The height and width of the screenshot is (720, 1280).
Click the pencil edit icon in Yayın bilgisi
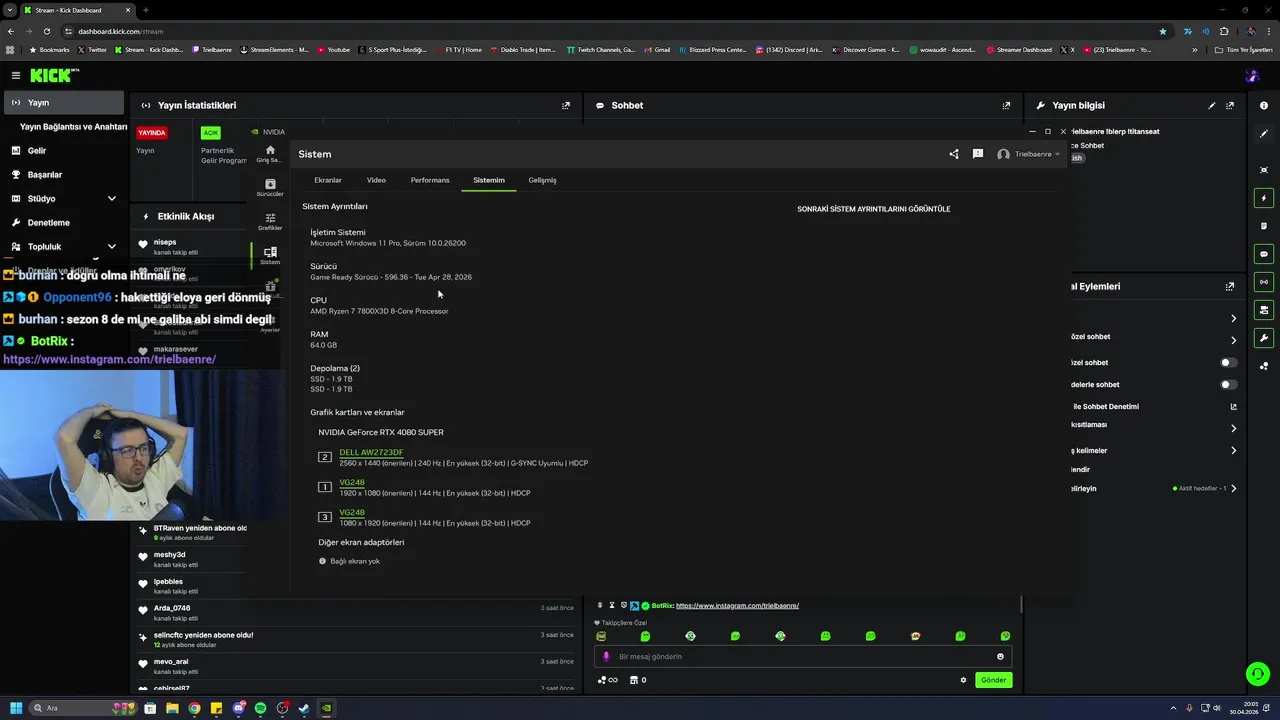pyautogui.click(x=1212, y=105)
